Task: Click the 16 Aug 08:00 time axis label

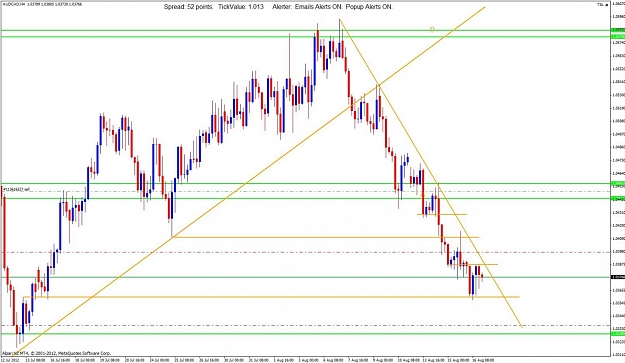Action: pyautogui.click(x=483, y=360)
